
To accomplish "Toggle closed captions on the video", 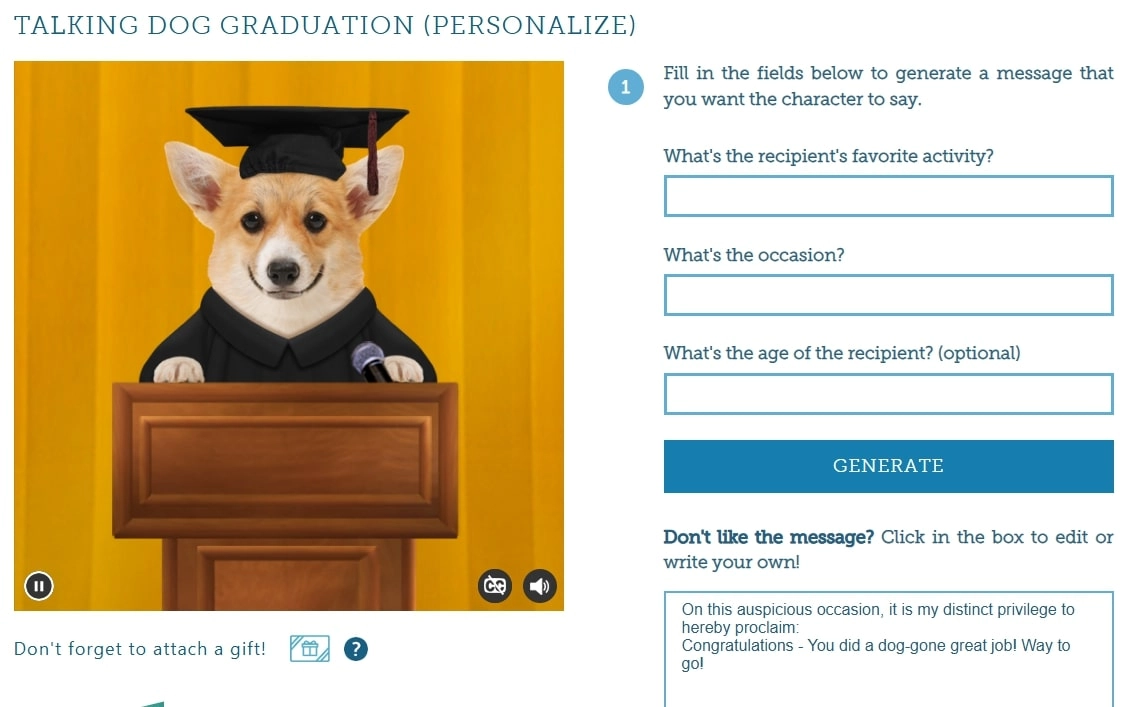I will (495, 586).
